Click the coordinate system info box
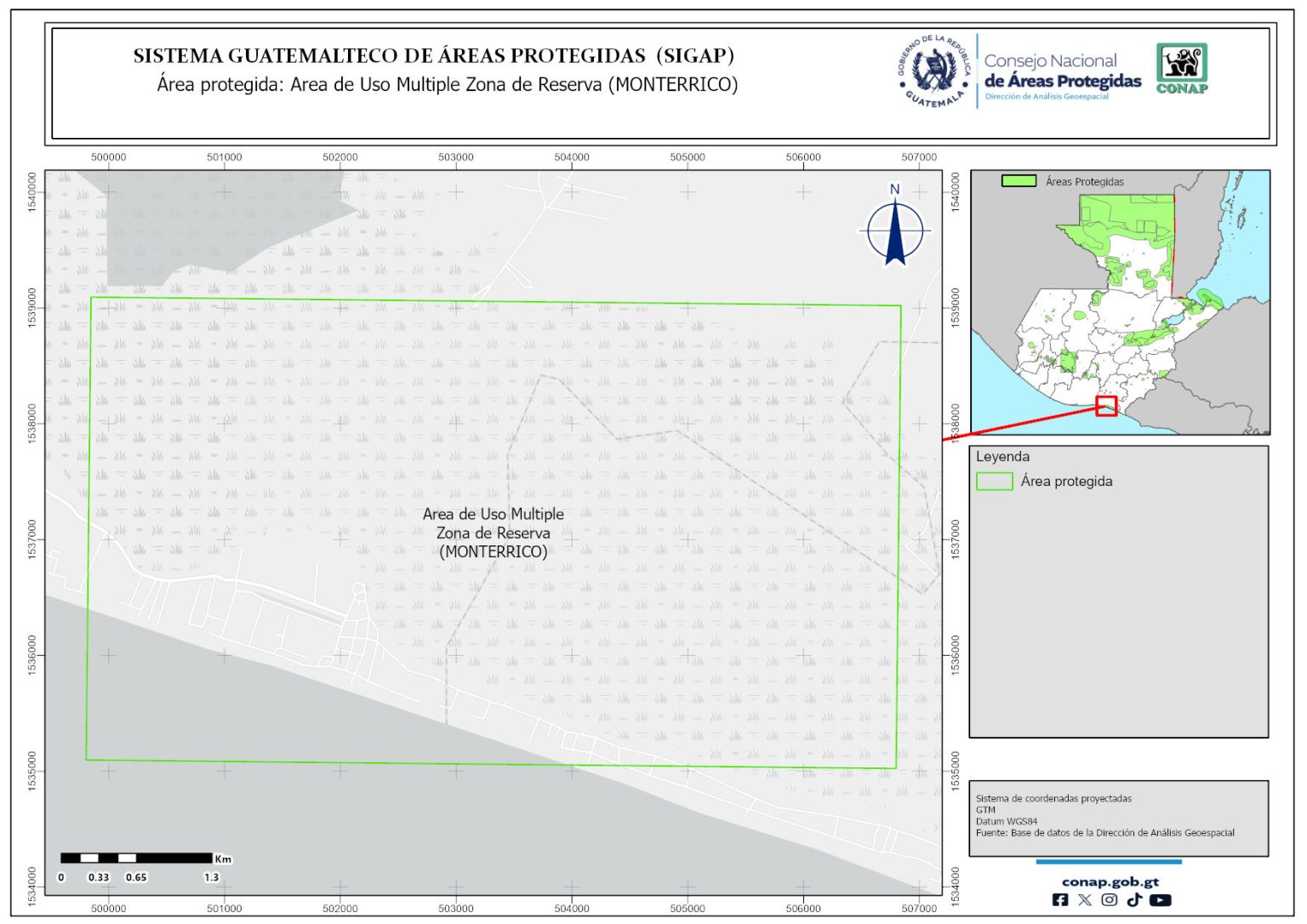Image resolution: width=1307 pixels, height=924 pixels. [1118, 817]
